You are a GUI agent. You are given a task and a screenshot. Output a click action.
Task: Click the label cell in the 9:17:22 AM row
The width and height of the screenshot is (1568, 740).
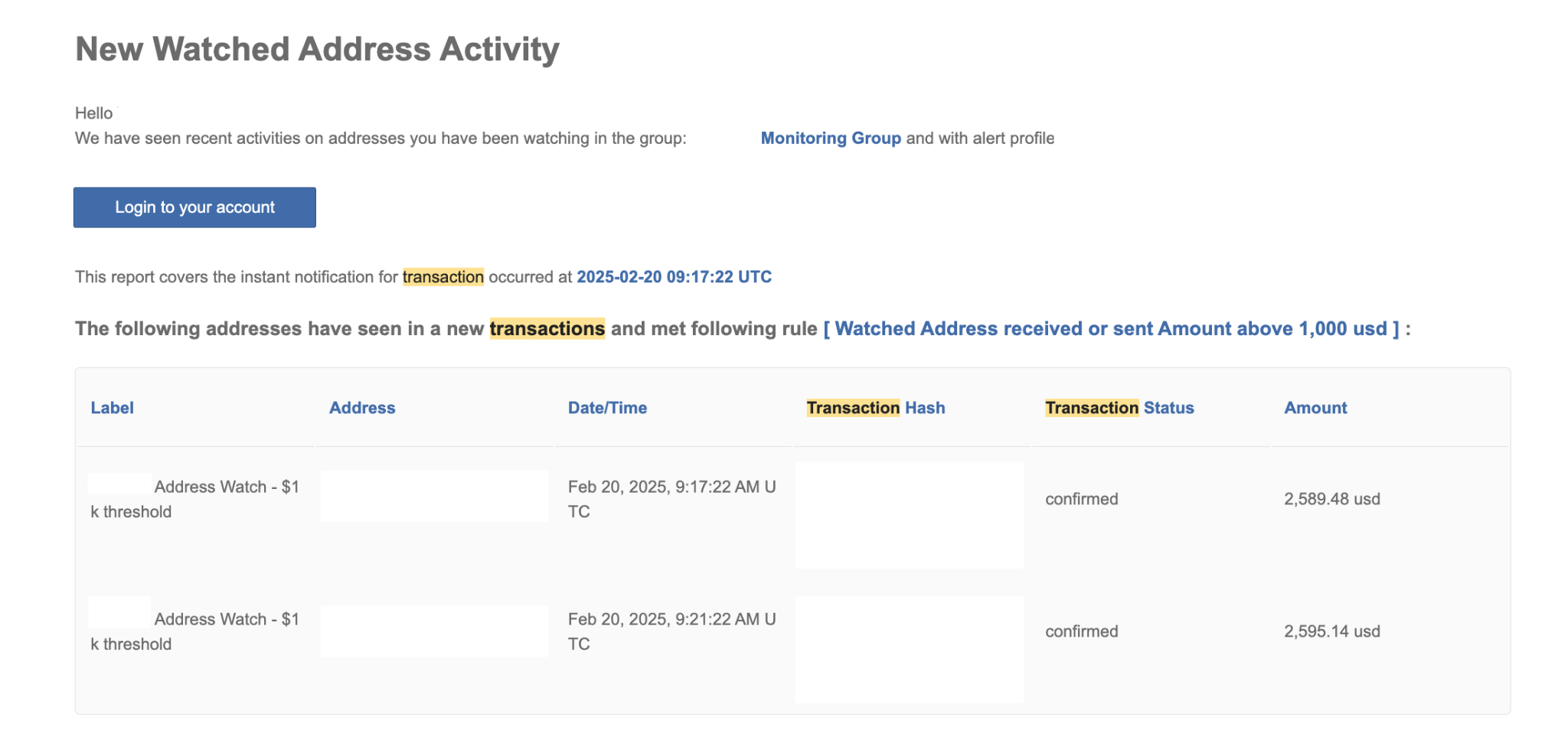(195, 499)
